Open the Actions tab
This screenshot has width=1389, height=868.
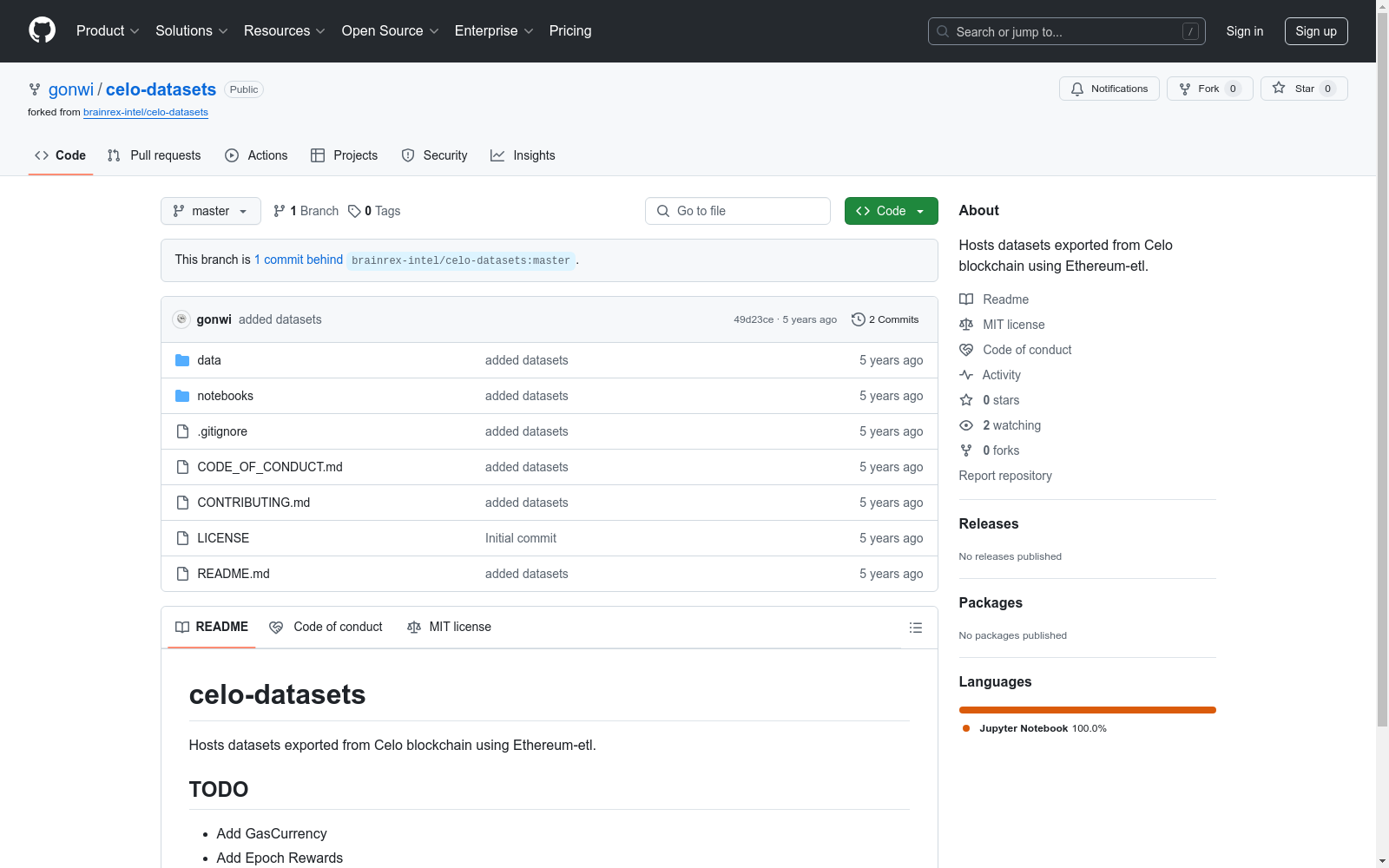pos(256,155)
